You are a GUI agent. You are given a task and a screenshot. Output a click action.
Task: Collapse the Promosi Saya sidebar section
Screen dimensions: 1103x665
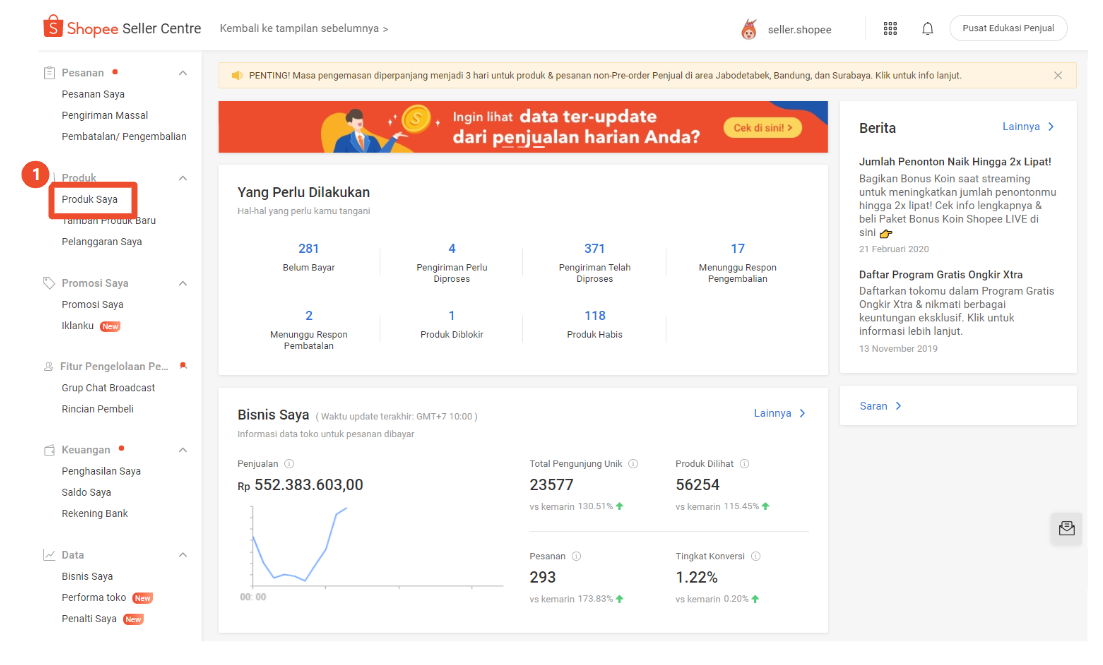[x=183, y=283]
